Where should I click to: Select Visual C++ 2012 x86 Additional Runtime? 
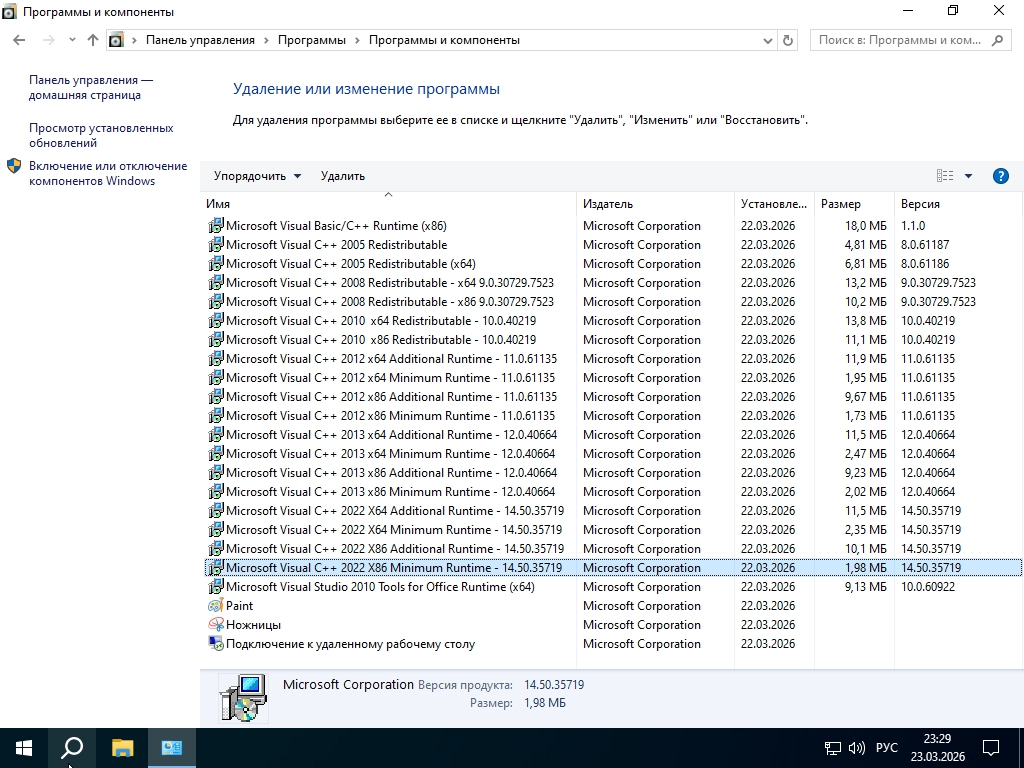click(613, 396)
